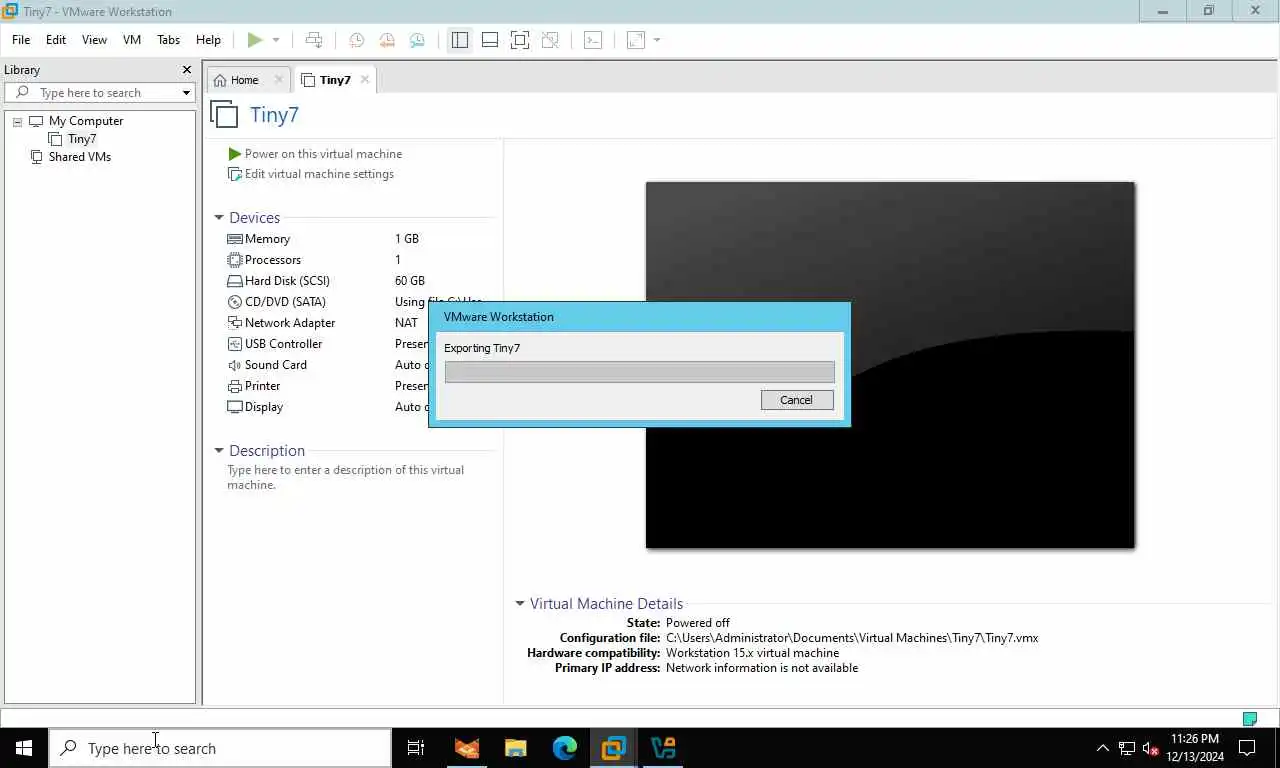Open the Windows Start menu

[24, 748]
